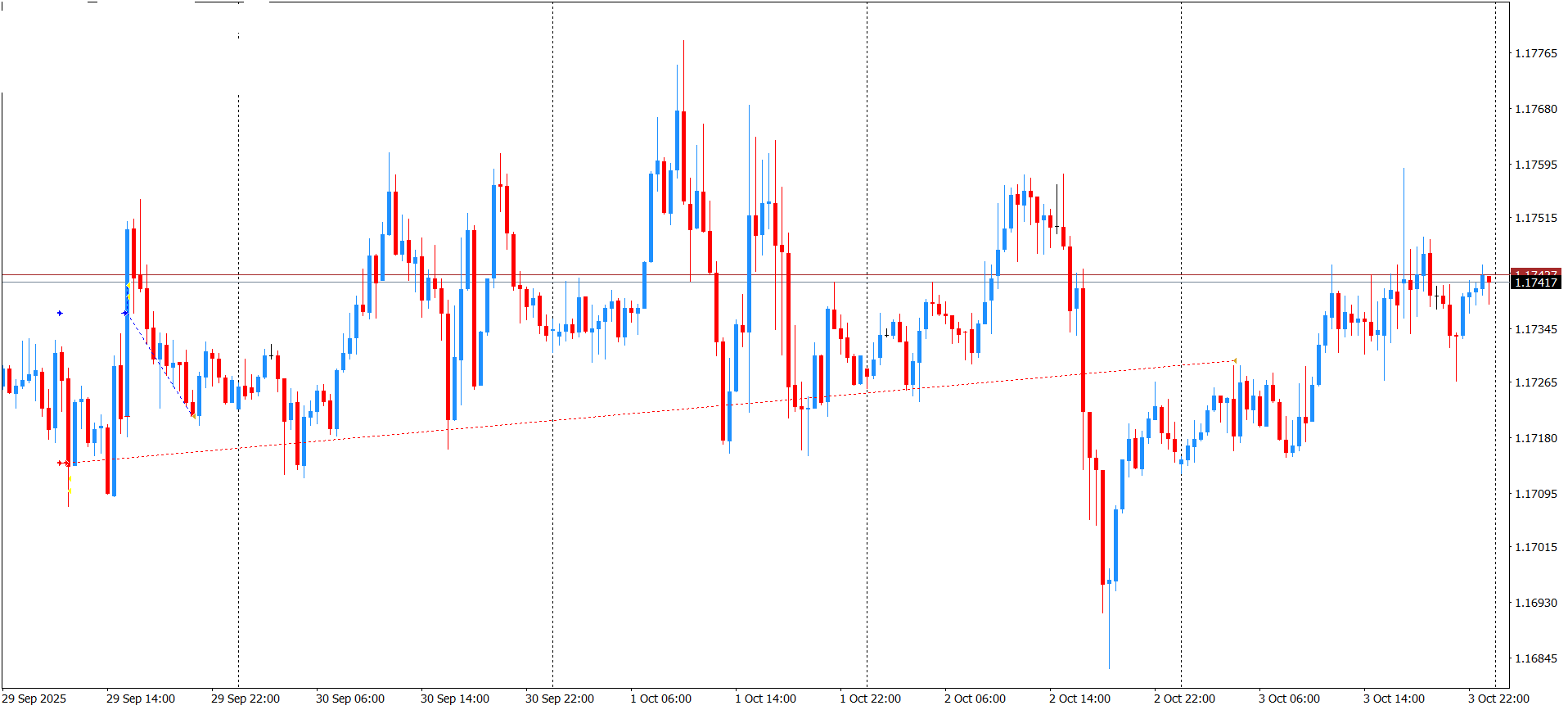Select the 1.17515 price axis label

click(x=1536, y=218)
